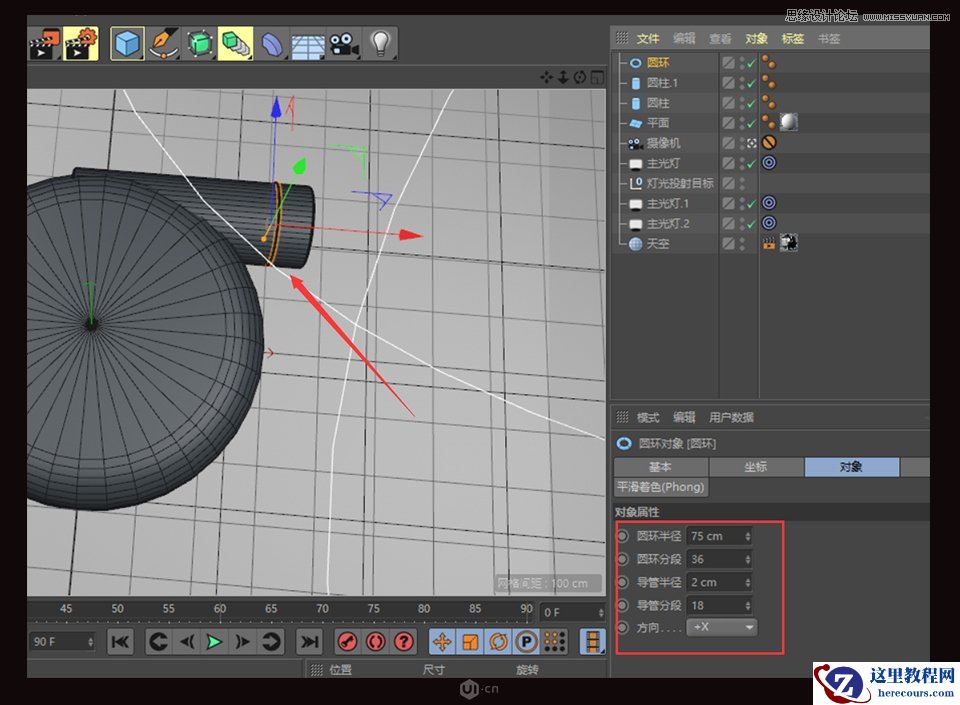Click the 平滑着色(Phong) tag button
Image resolution: width=960 pixels, height=705 pixels.
[x=661, y=487]
